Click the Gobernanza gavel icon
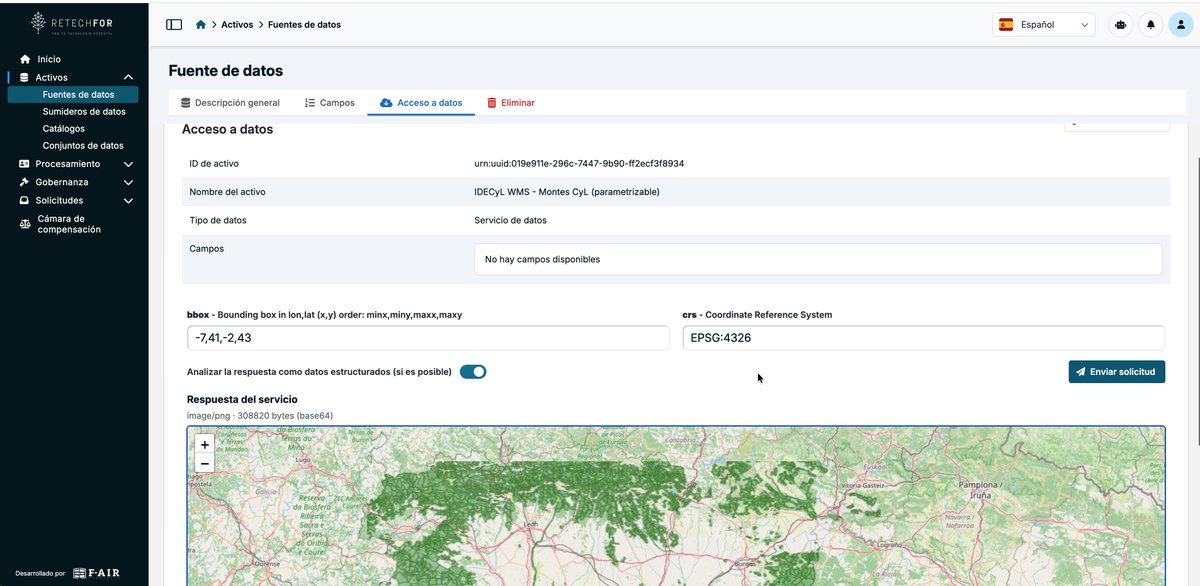This screenshot has width=1200, height=586. 25,182
